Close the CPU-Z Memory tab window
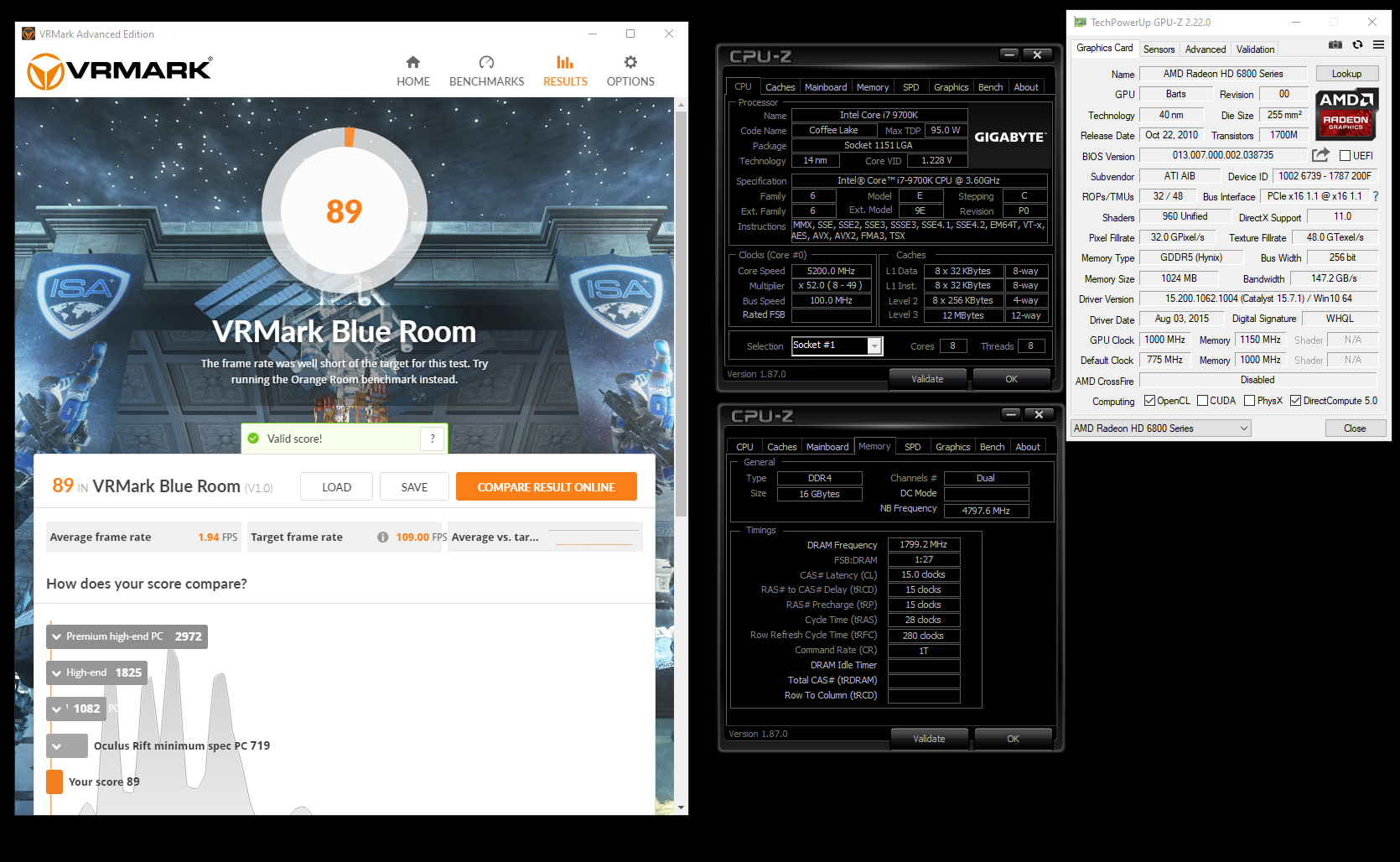The height and width of the screenshot is (862, 1400). click(1039, 414)
